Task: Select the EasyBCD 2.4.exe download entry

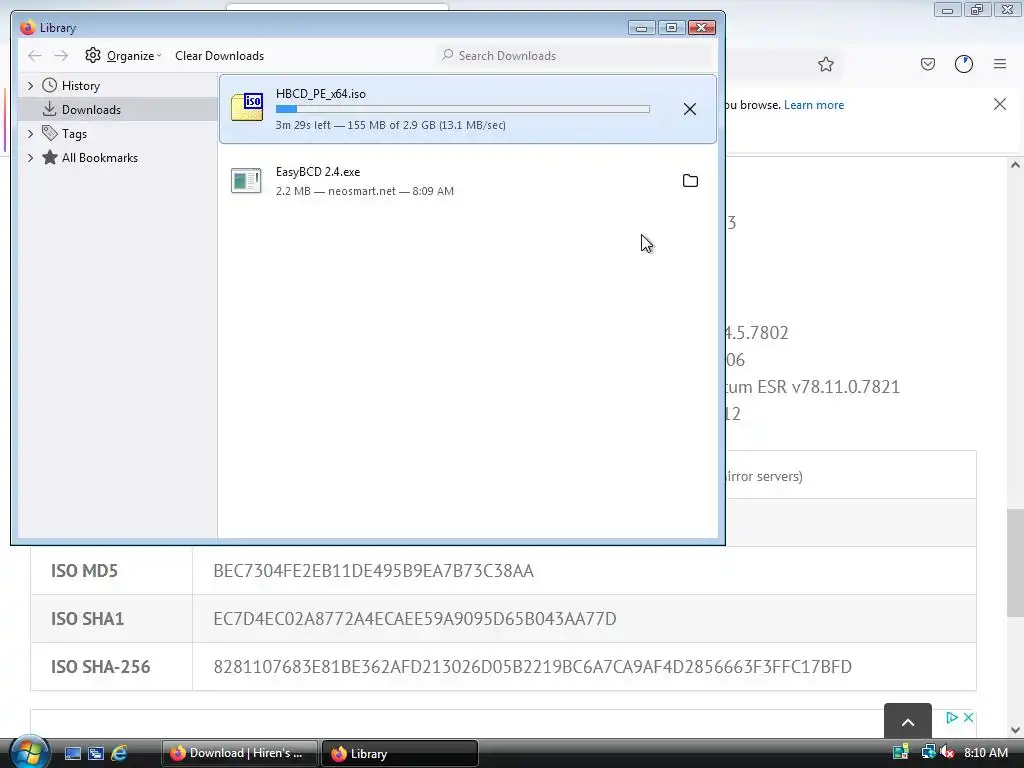Action: pyautogui.click(x=468, y=181)
